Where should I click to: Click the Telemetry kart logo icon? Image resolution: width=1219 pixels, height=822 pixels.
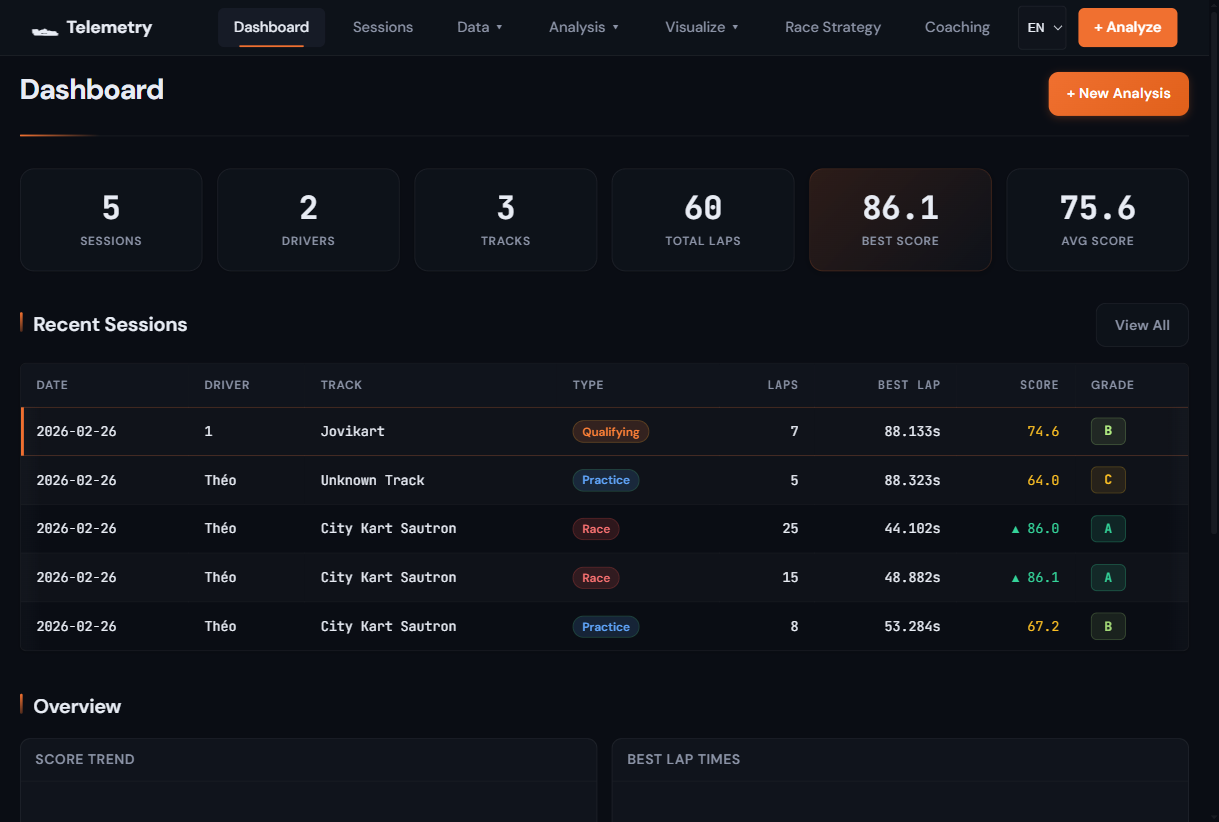(44, 29)
